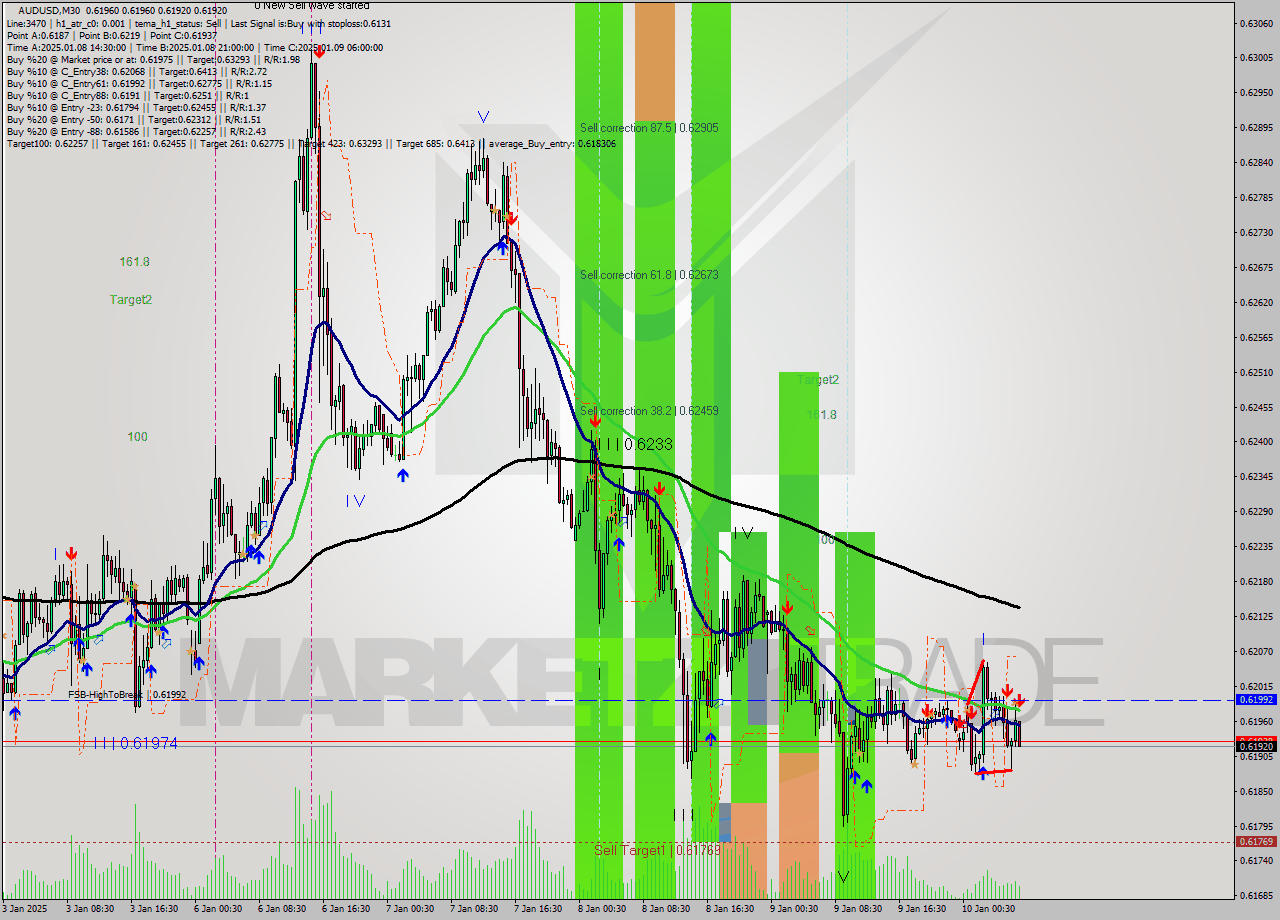Viewport: 1280px width, 920px height.
Task: Click 0.62125 on the price axis
Action: 1257,616
